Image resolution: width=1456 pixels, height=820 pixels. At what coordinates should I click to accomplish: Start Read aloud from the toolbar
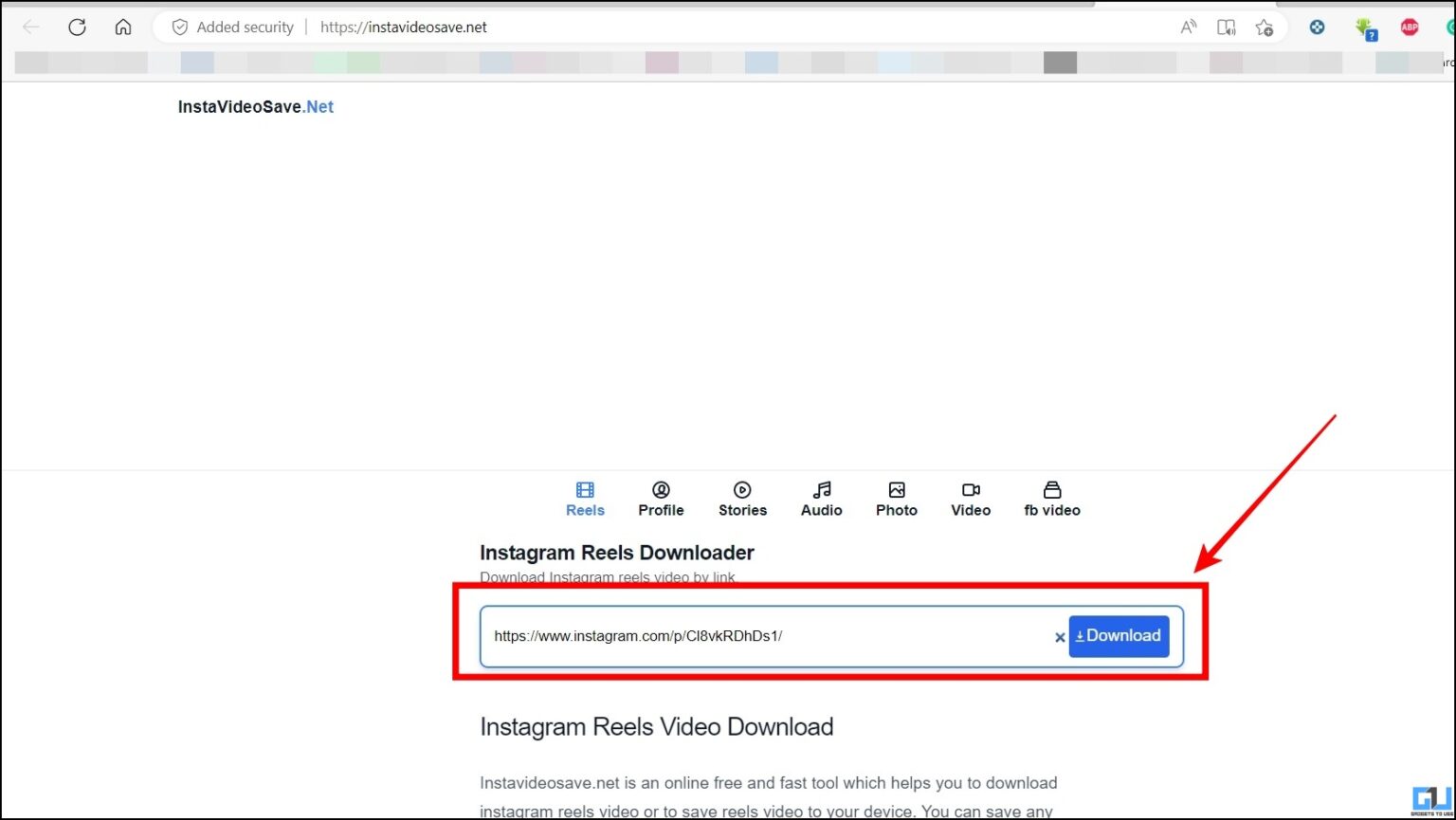click(x=1188, y=27)
